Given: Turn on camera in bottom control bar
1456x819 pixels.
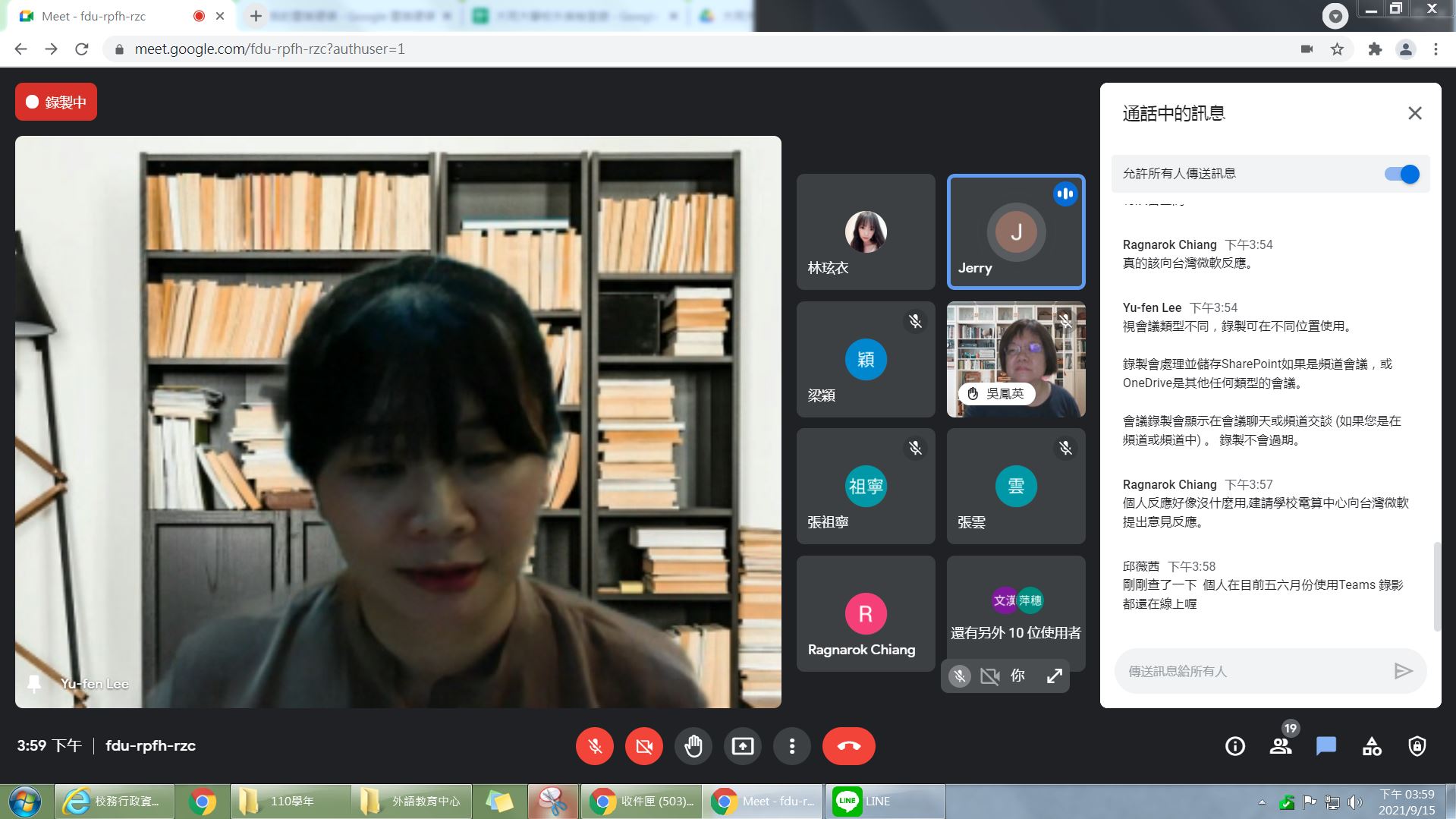Looking at the screenshot, I should coord(644,746).
